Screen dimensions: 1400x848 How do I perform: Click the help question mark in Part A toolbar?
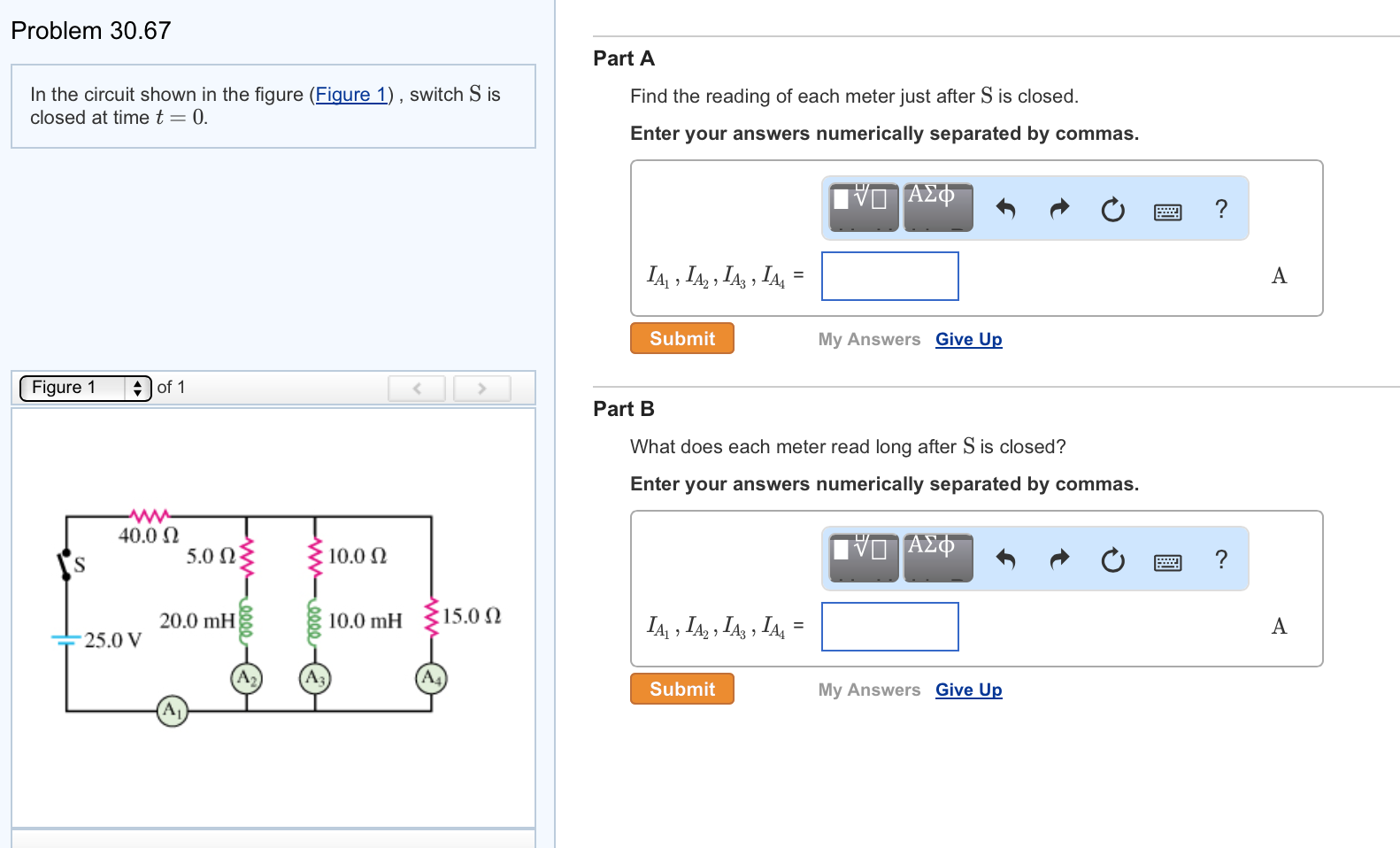point(1220,209)
